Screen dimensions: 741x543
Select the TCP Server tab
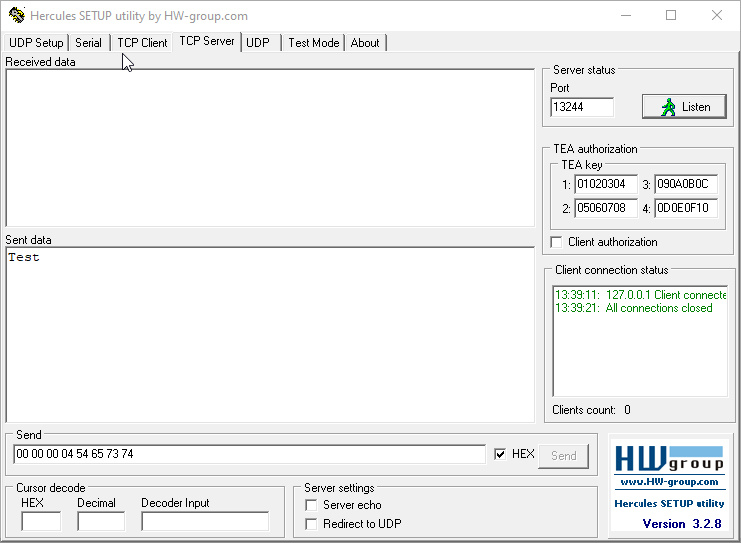pyautogui.click(x=207, y=42)
